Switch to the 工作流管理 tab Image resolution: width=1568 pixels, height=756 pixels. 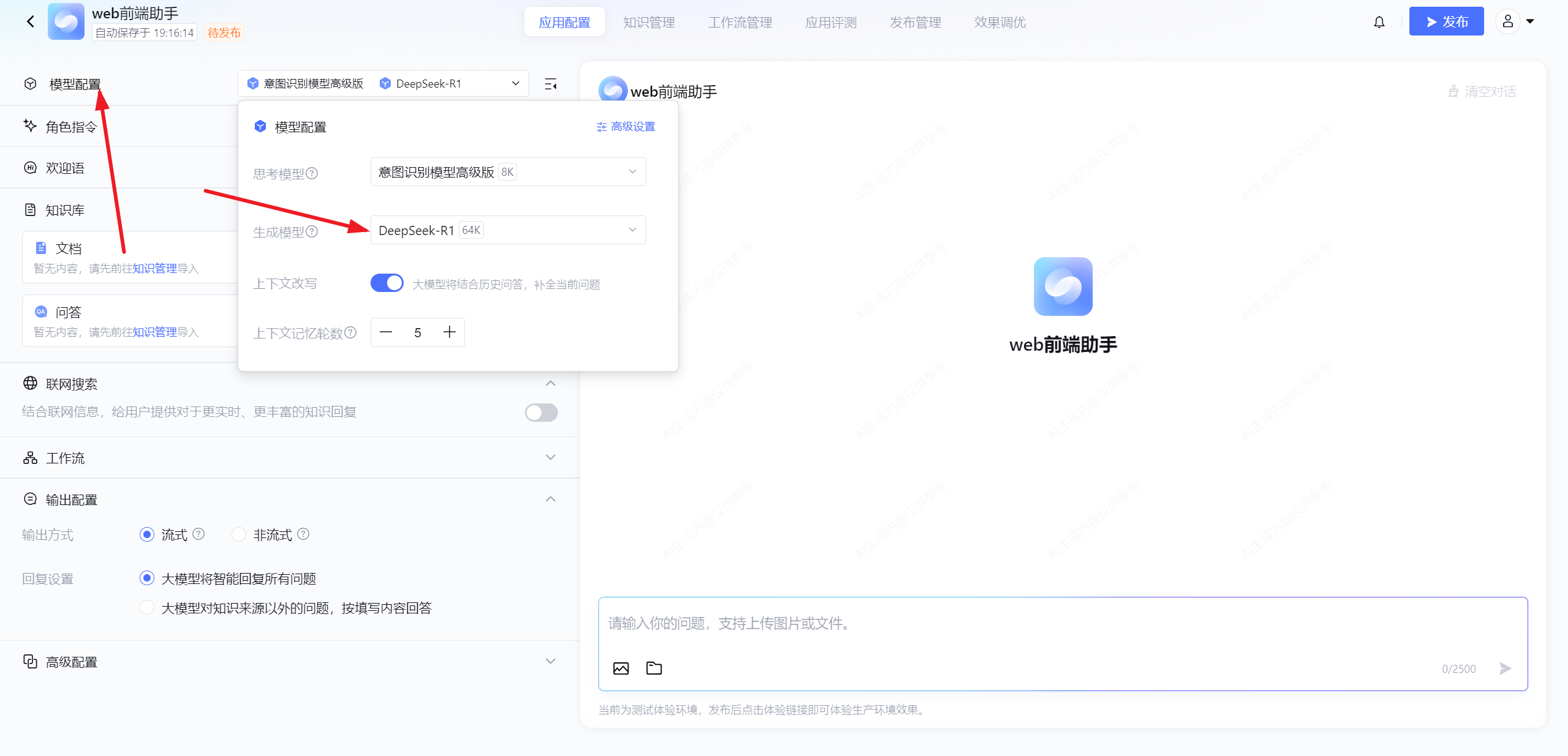tap(740, 22)
